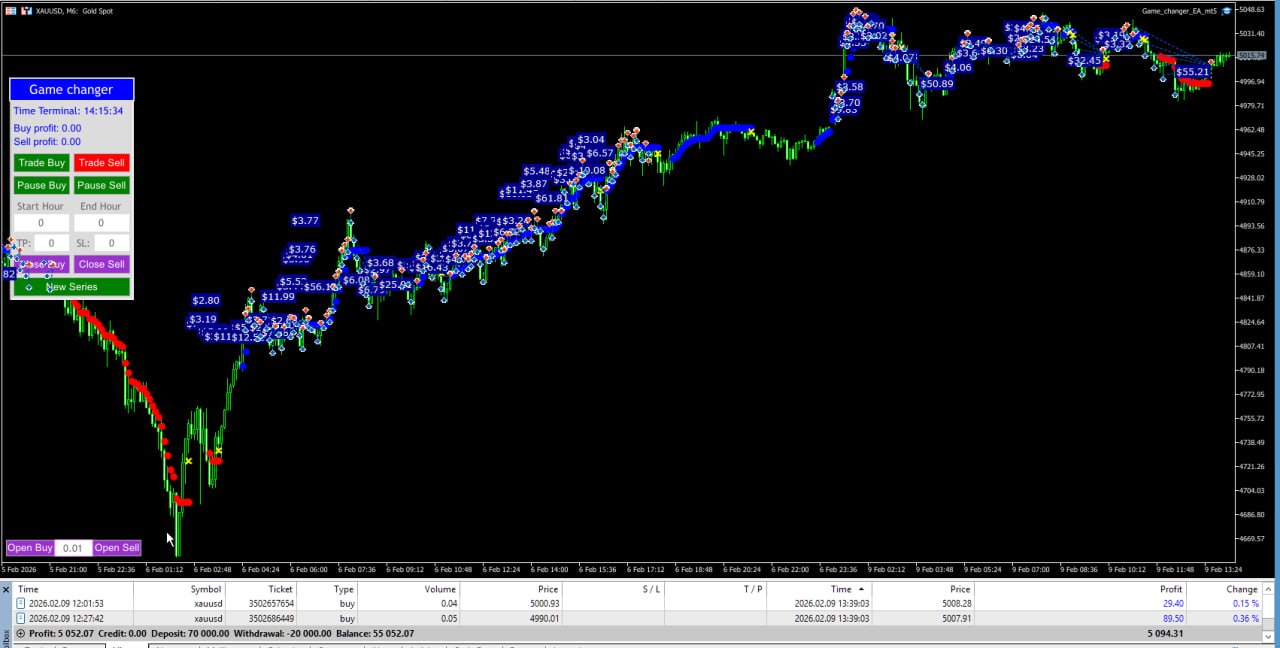This screenshot has height=648, width=1280.
Task: Pause selling with Pause Sell
Action: coord(102,185)
